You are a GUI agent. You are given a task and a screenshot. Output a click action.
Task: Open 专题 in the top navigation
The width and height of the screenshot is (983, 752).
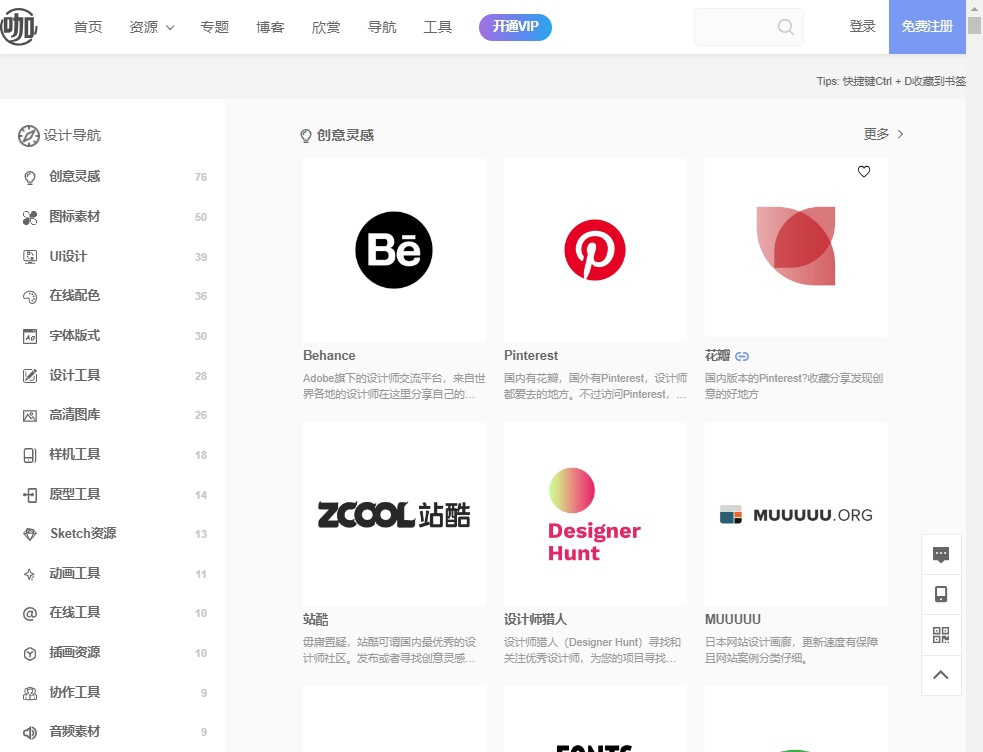[214, 27]
